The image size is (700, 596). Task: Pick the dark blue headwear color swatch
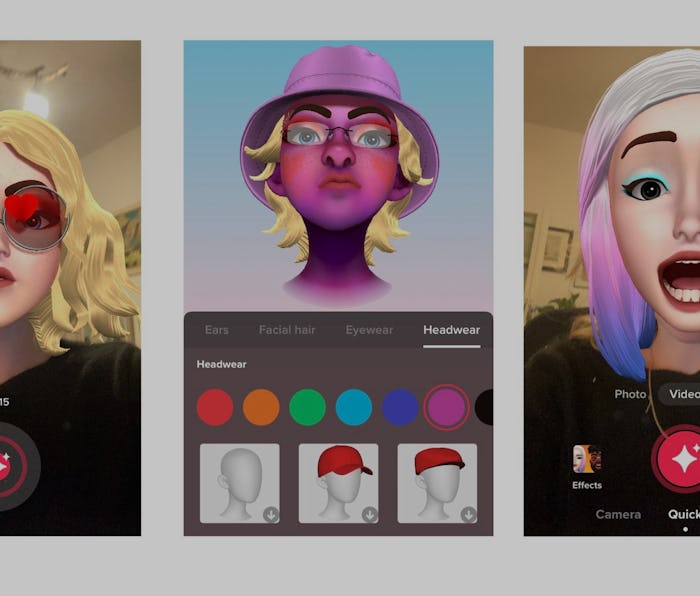pos(400,407)
